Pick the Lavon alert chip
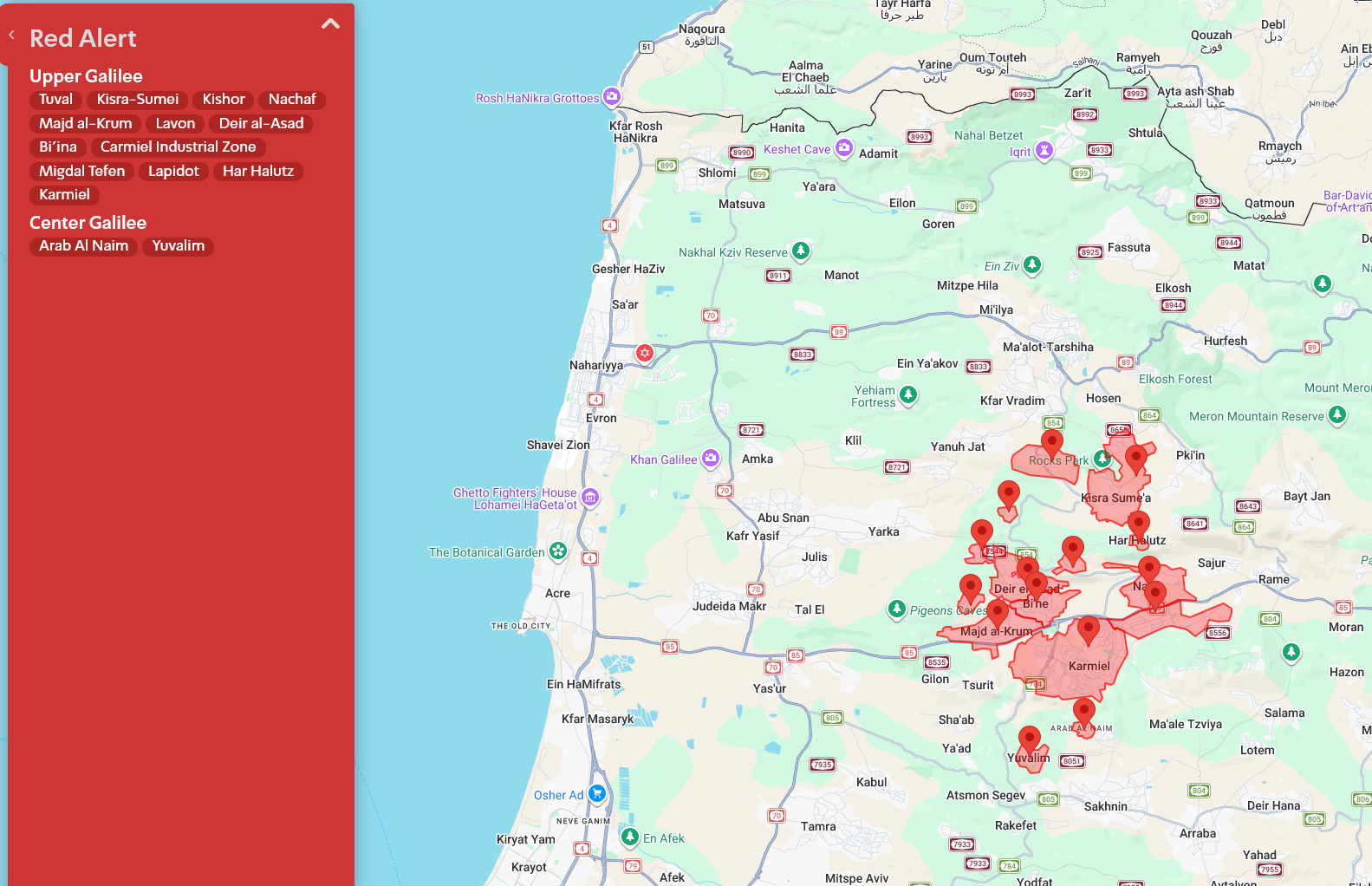The height and width of the screenshot is (886, 1372). pyautogui.click(x=175, y=124)
